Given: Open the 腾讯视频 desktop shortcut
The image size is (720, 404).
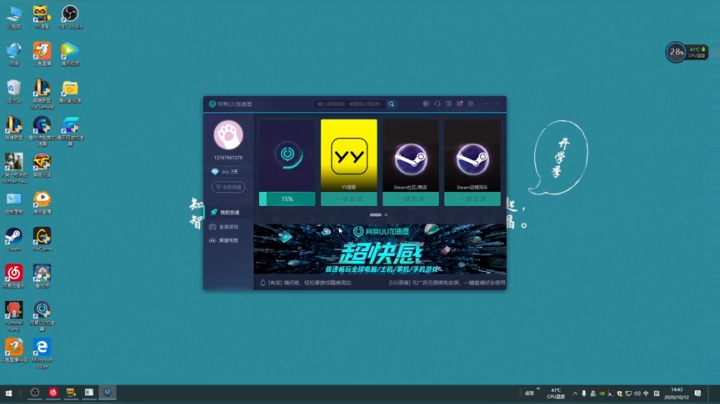Looking at the screenshot, I should (x=70, y=54).
